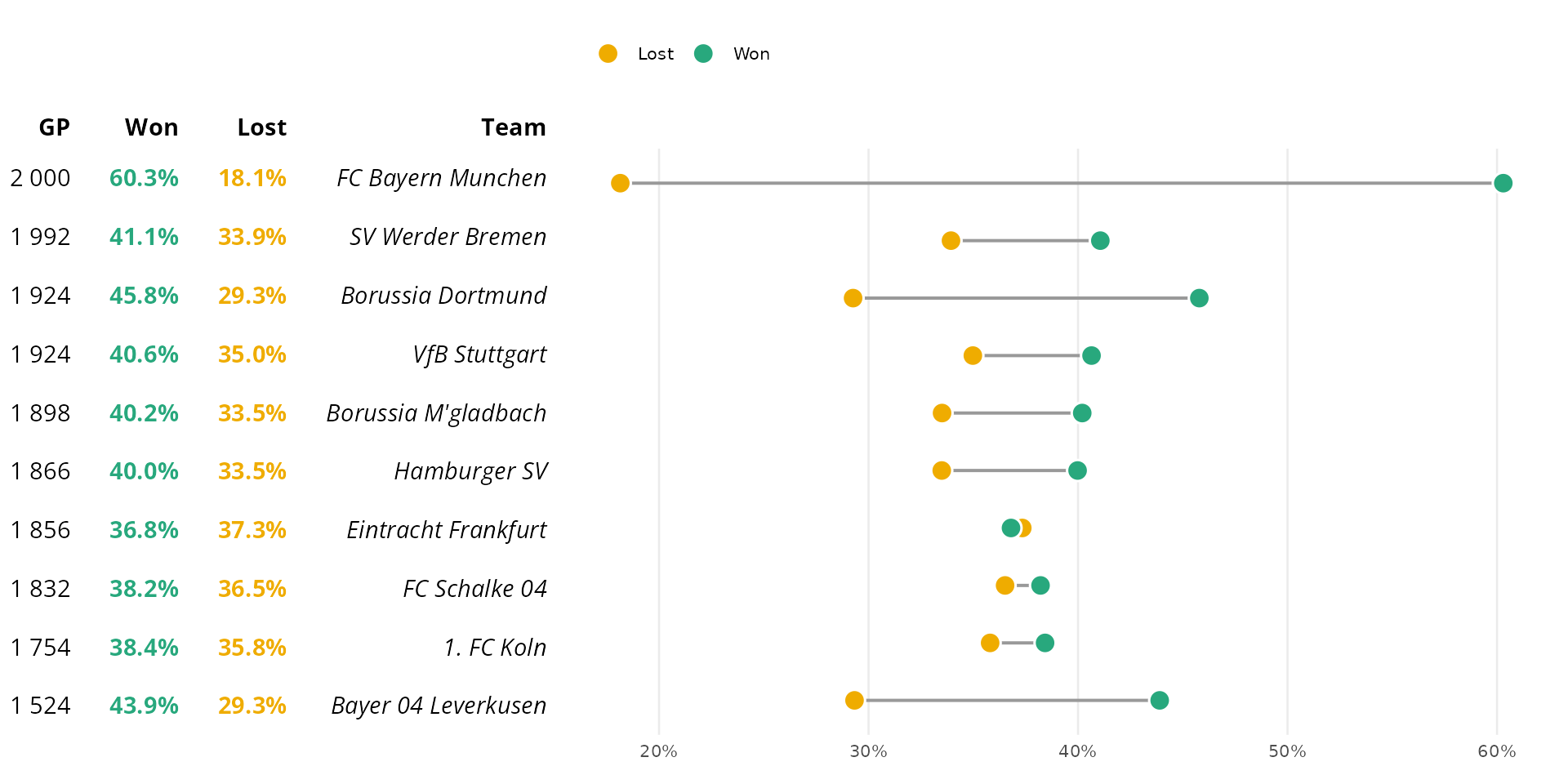Click the Team column header
Image resolution: width=1568 pixels, height=784 pixels.
[513, 127]
